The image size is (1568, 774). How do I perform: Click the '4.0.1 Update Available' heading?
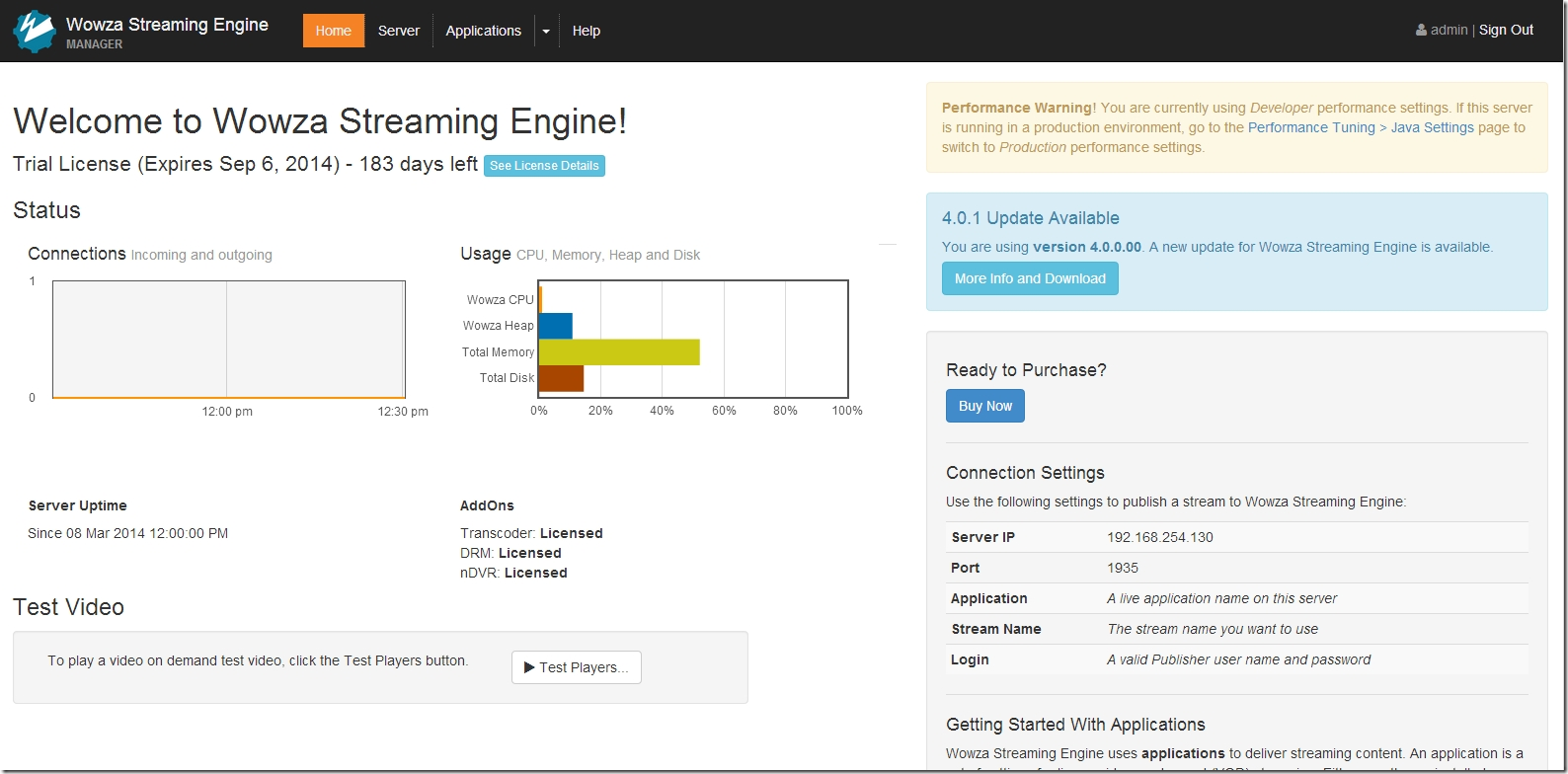(1031, 218)
